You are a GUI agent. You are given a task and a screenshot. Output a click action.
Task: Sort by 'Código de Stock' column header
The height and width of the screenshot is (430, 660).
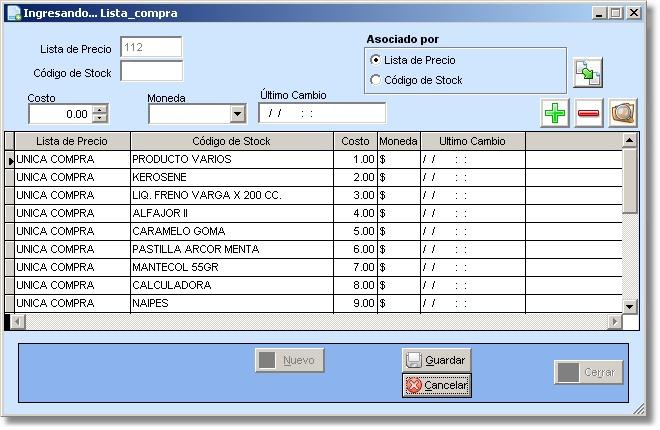(x=231, y=141)
